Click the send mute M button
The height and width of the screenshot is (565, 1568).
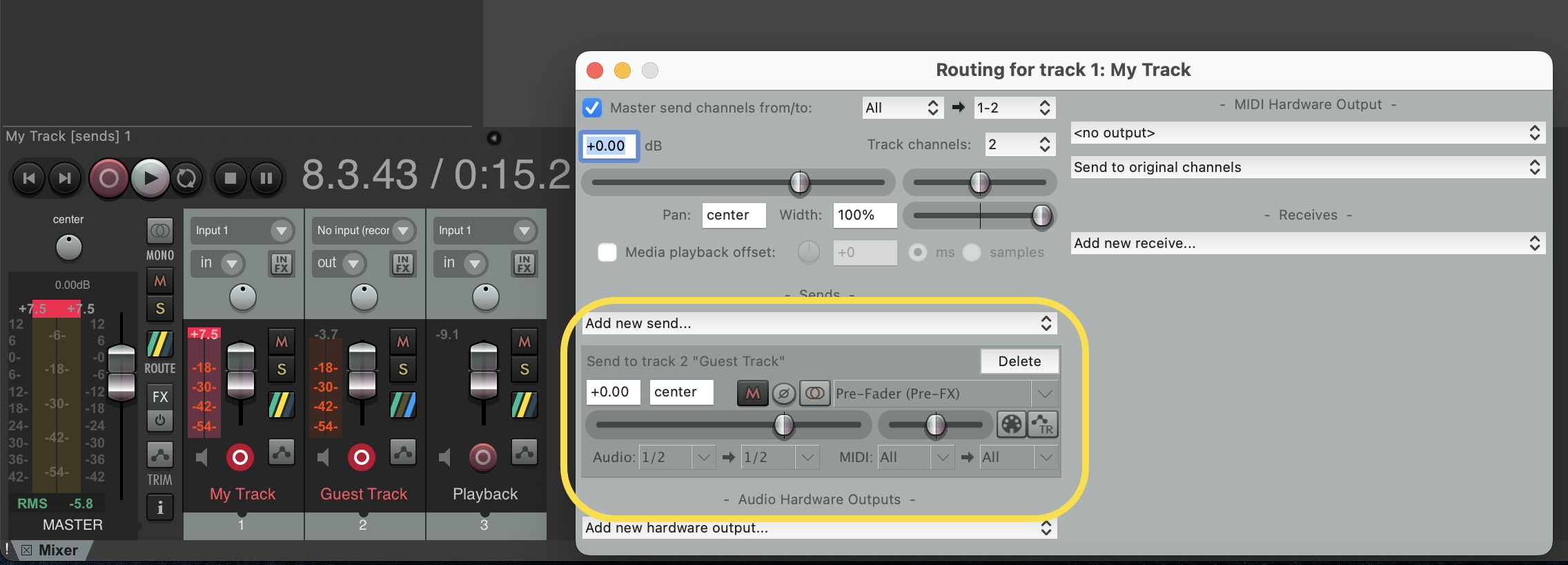(x=752, y=393)
